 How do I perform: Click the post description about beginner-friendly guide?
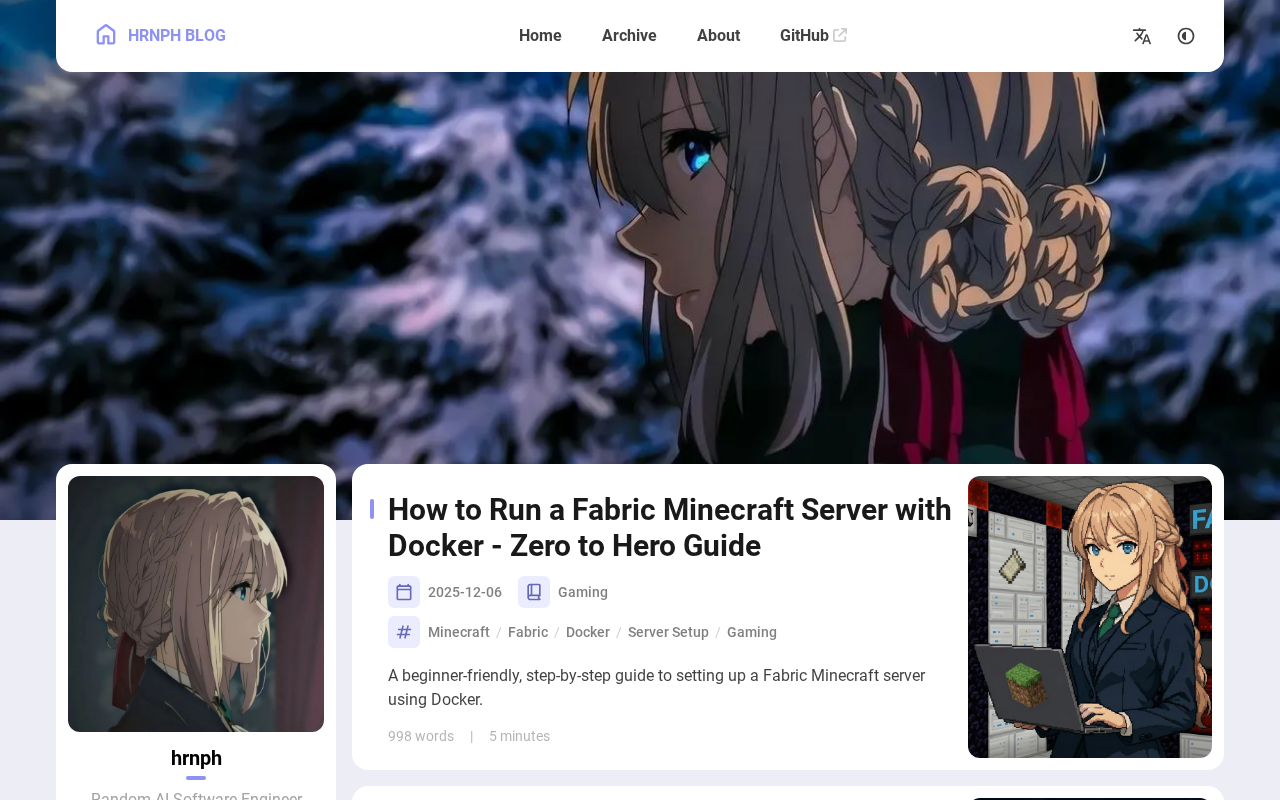tap(657, 688)
